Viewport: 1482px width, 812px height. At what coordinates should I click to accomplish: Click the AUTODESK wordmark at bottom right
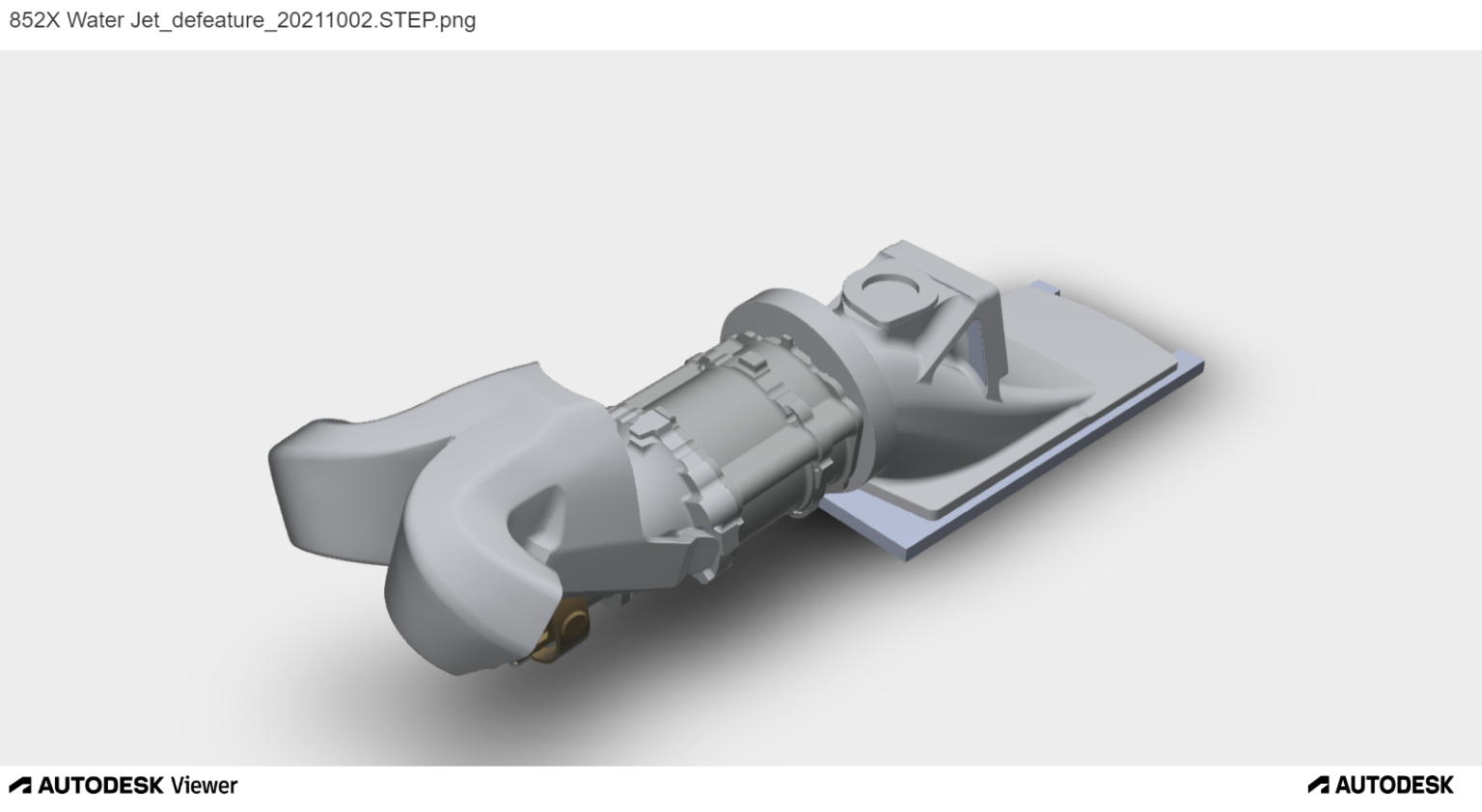click(1392, 785)
